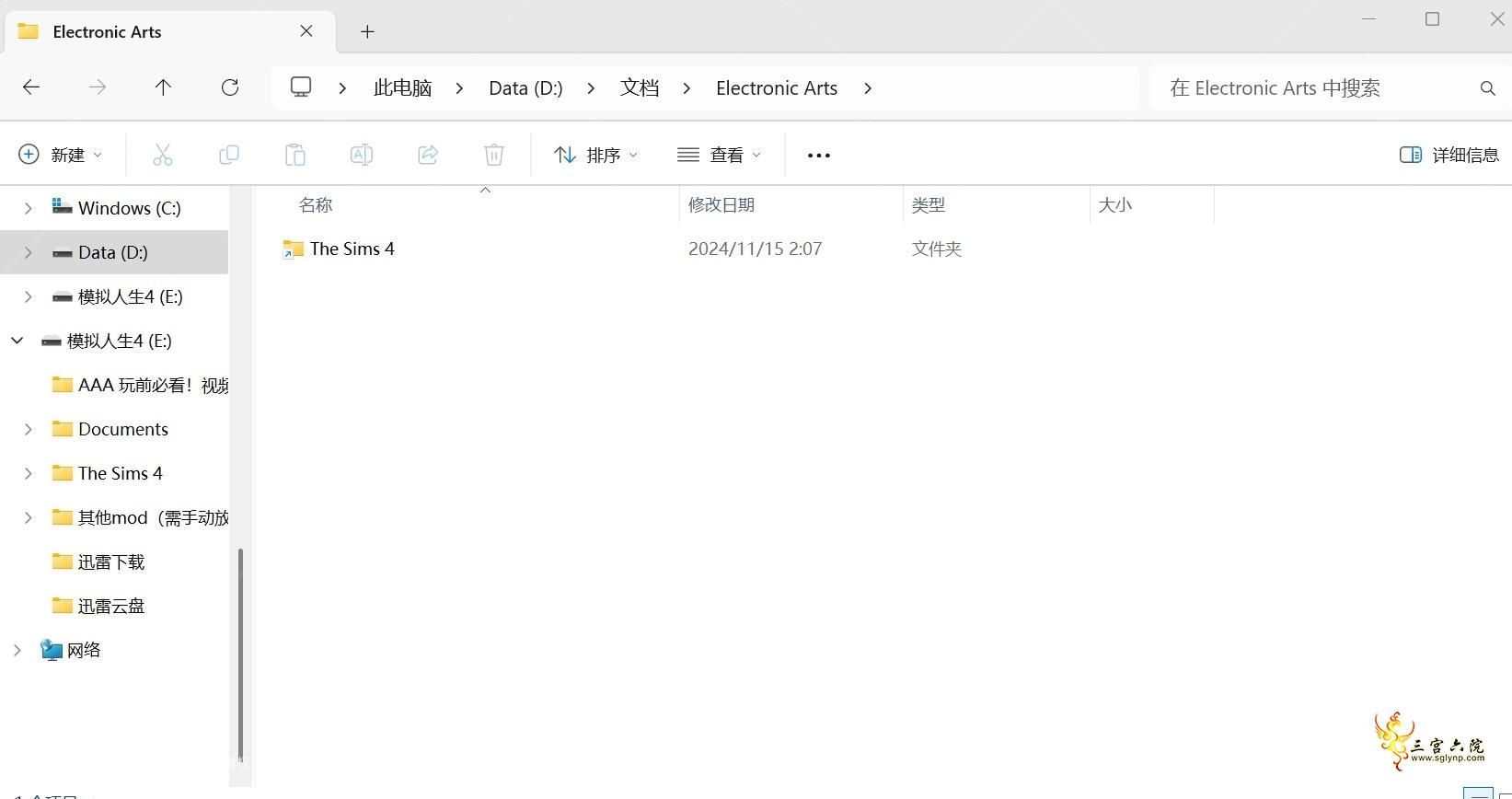
Task: Expand the Documents folder node
Action: click(x=29, y=429)
